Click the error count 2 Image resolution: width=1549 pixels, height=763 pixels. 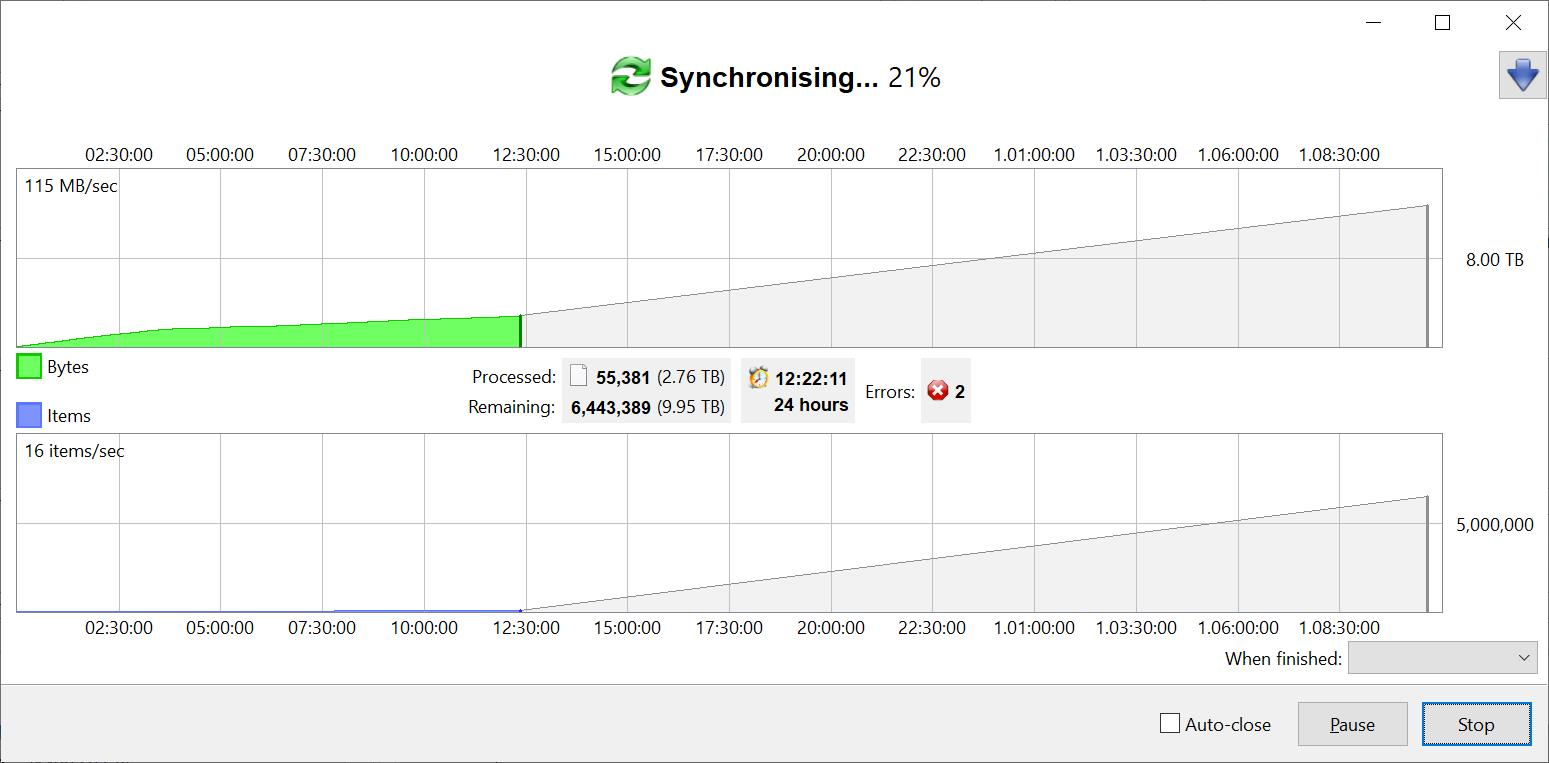coord(960,392)
